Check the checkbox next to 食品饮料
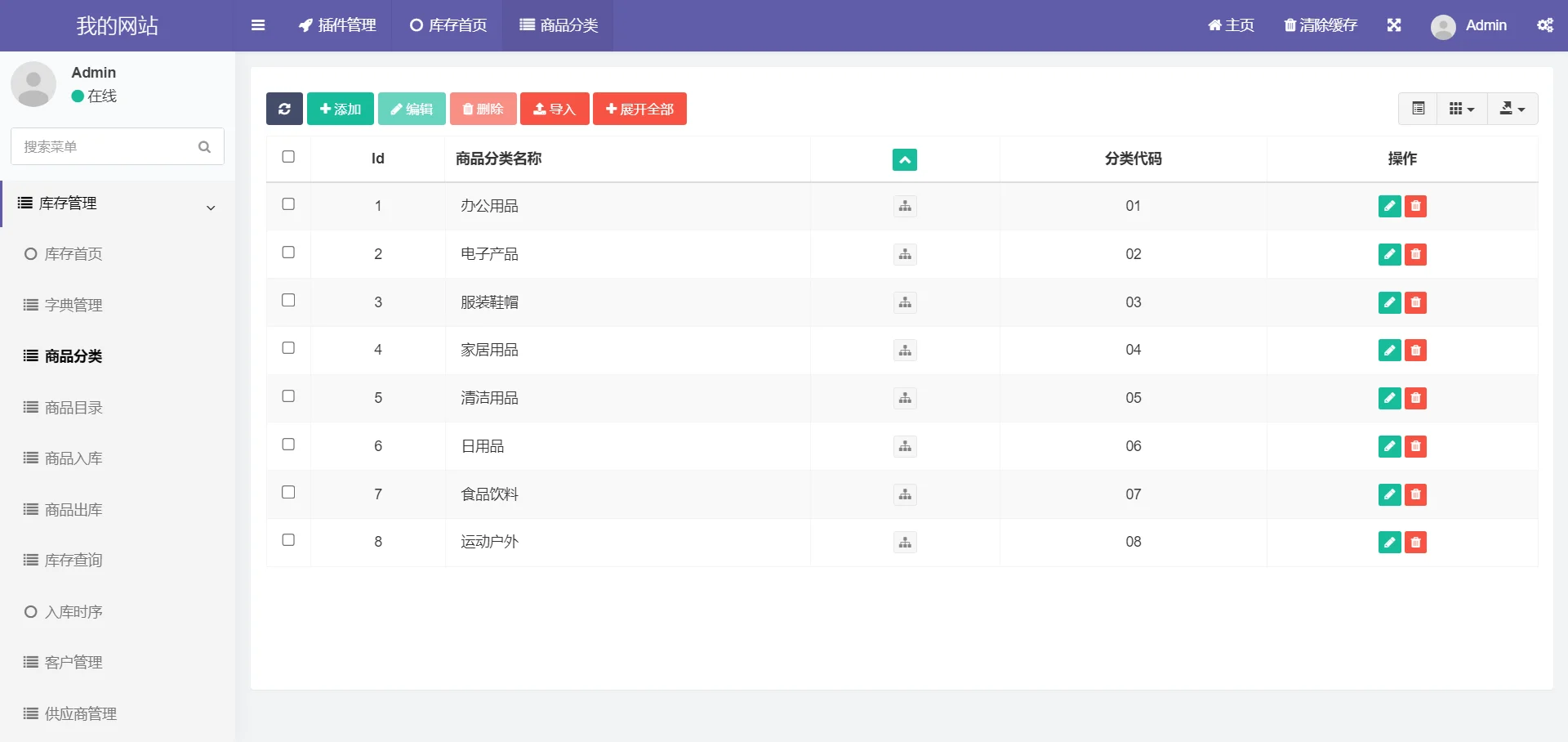1568x742 pixels. (287, 492)
